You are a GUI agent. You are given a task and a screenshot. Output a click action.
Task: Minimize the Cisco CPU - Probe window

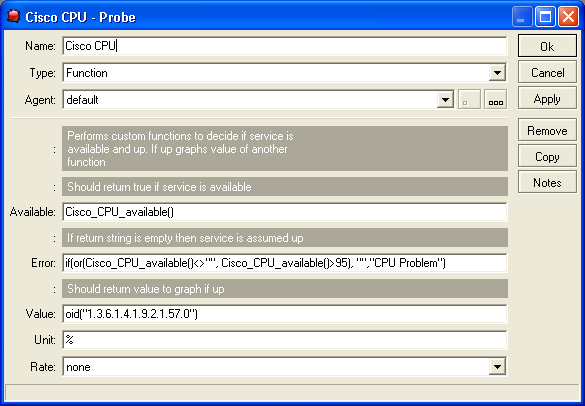coord(522,17)
